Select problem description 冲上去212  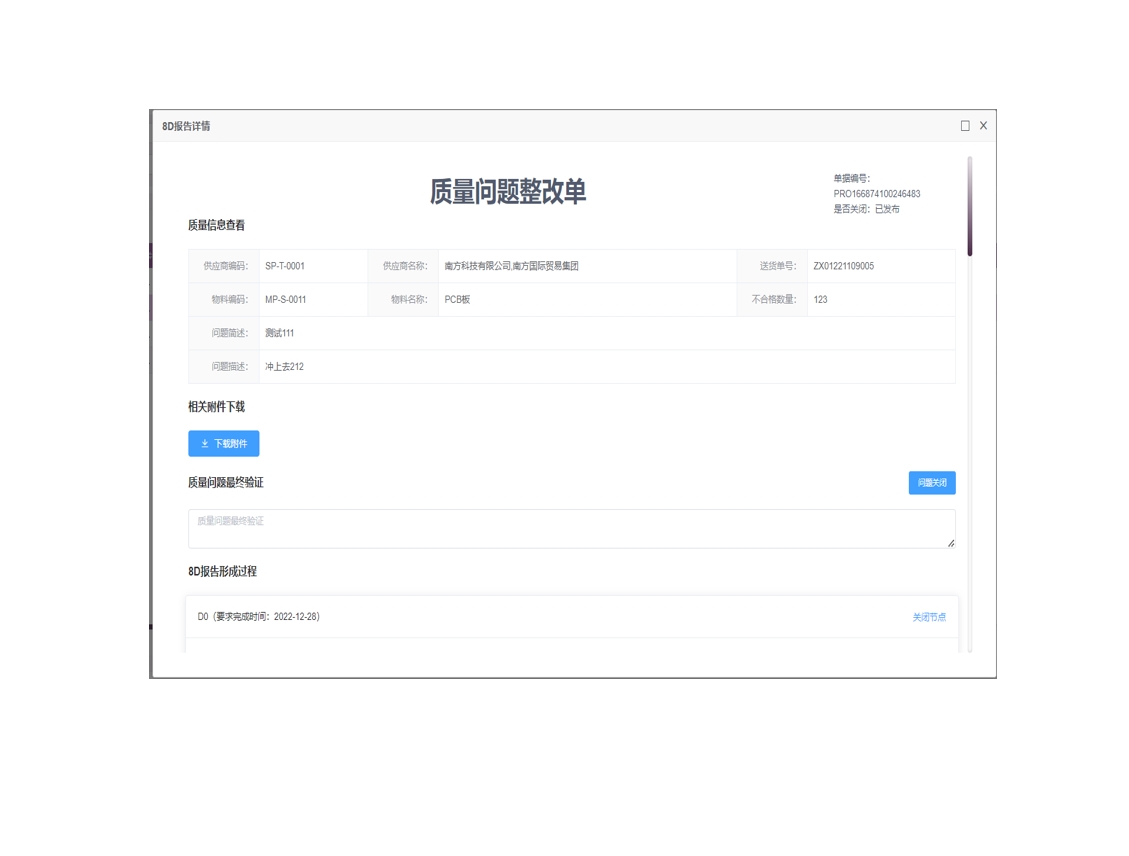point(284,366)
